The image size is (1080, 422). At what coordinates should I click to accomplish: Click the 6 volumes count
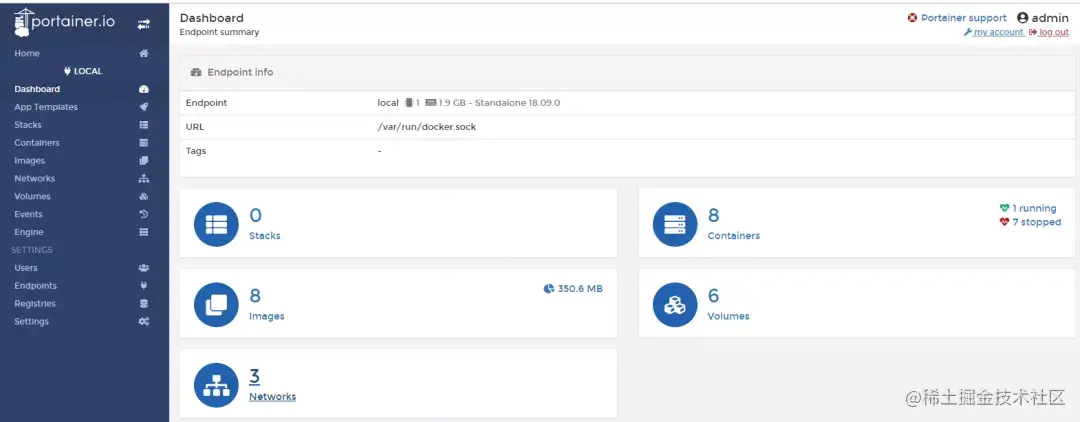(x=714, y=296)
